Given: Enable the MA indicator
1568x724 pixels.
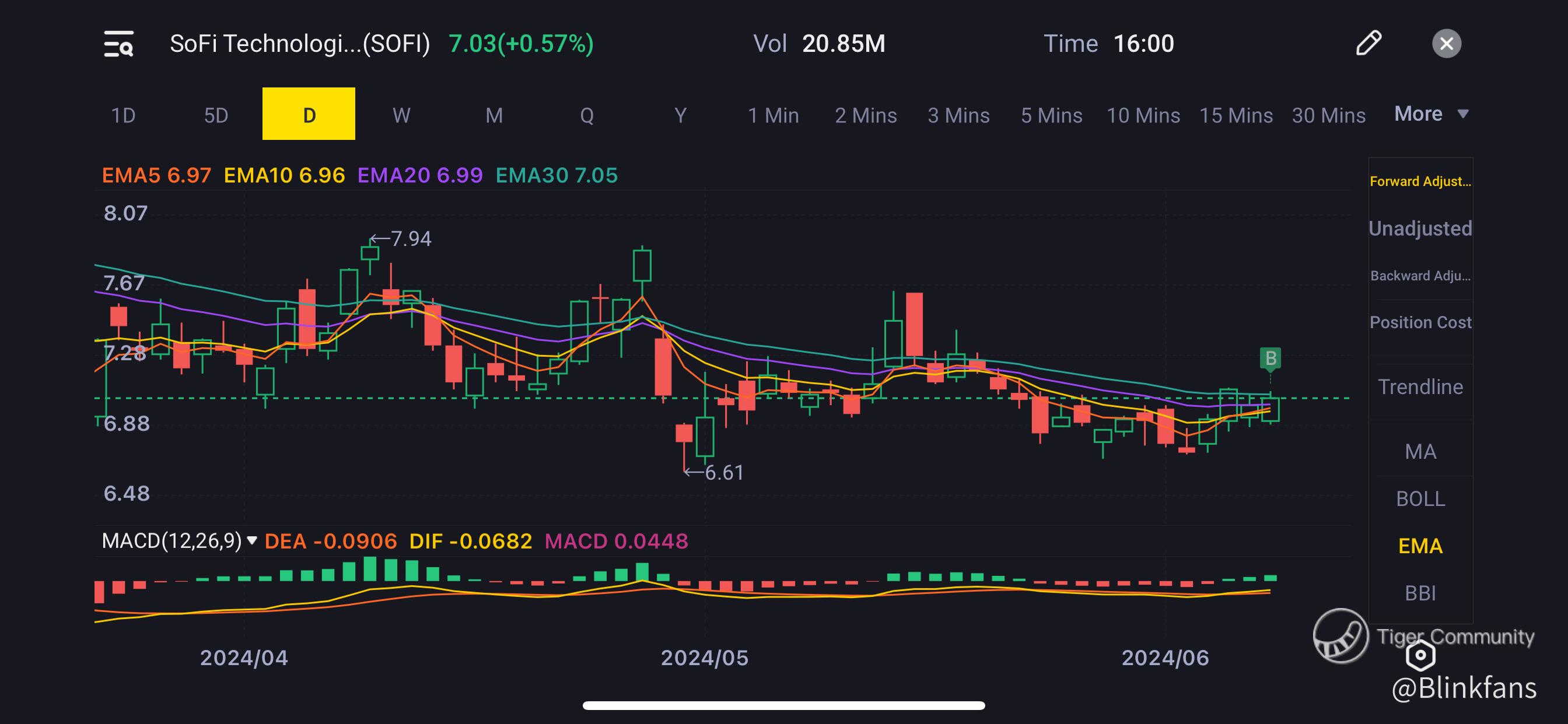Looking at the screenshot, I should pyautogui.click(x=1420, y=451).
